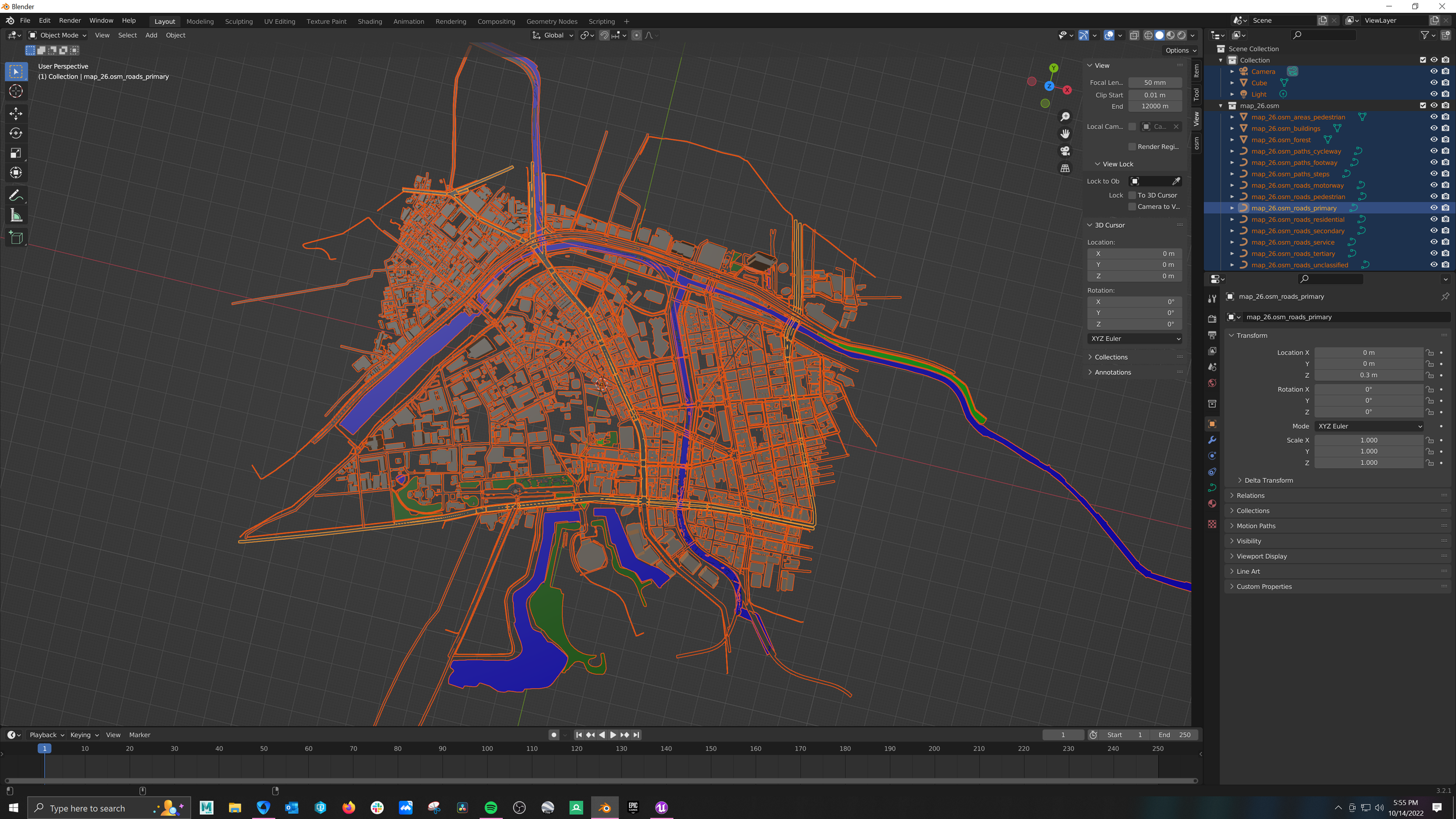1456x819 pixels.
Task: Activate the Scale tool
Action: pyautogui.click(x=16, y=153)
